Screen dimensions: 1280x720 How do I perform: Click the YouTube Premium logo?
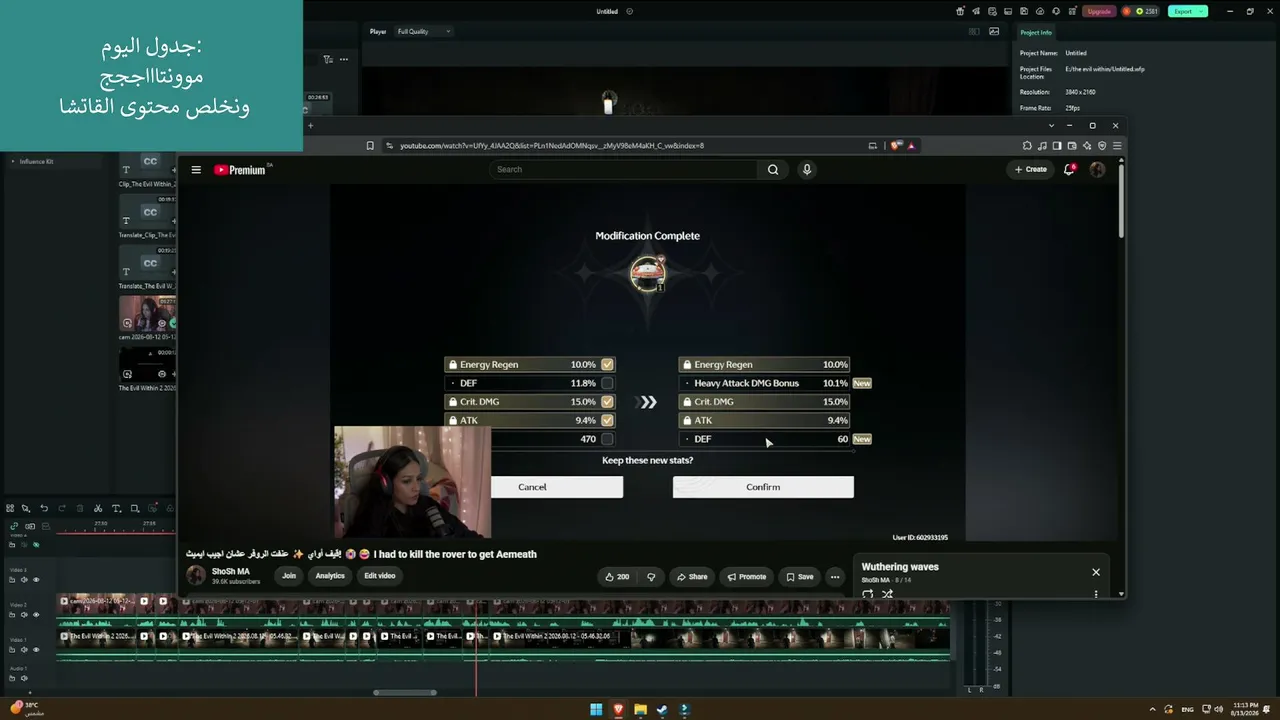[241, 170]
